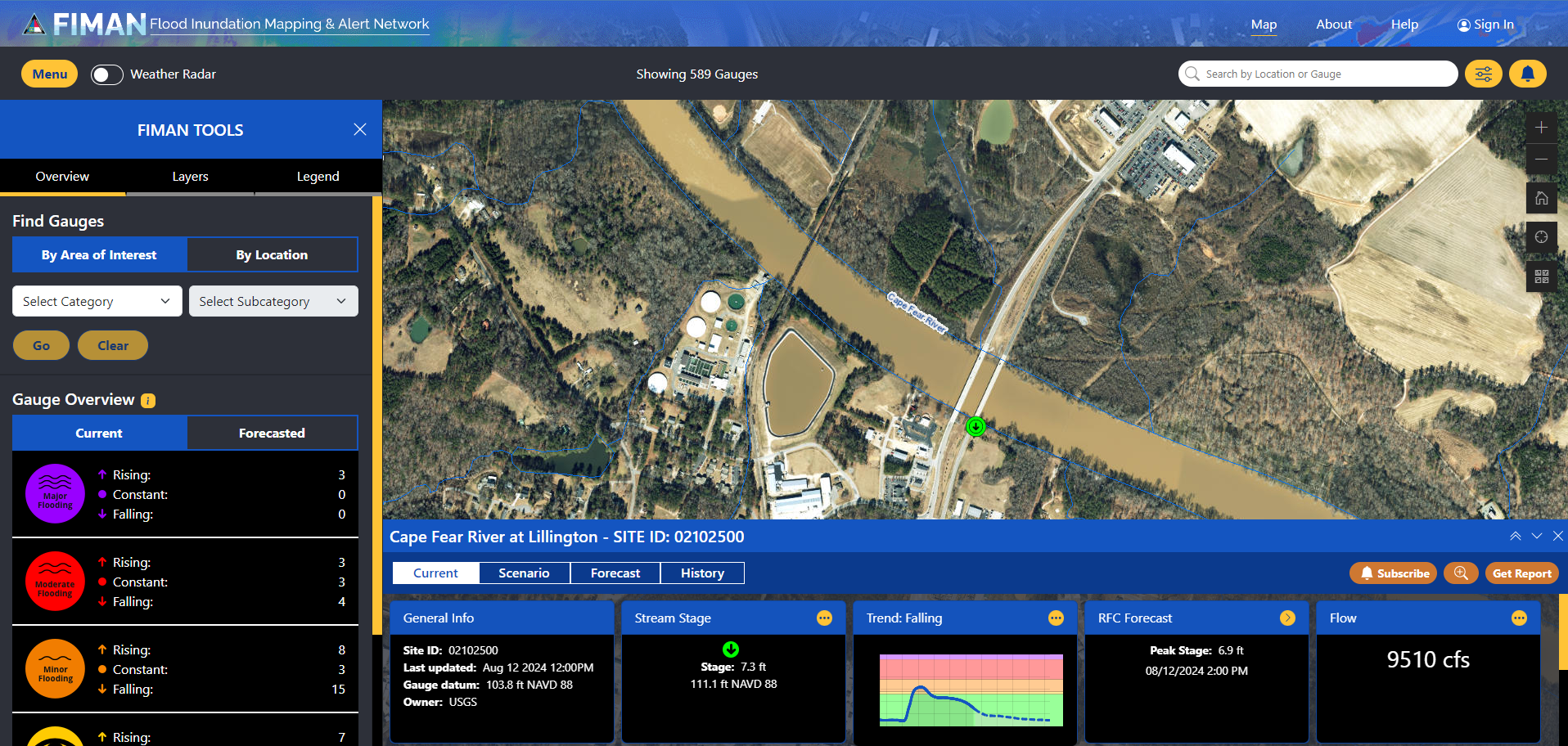Zoom out on the map
The height and width of the screenshot is (746, 1568).
(1541, 160)
